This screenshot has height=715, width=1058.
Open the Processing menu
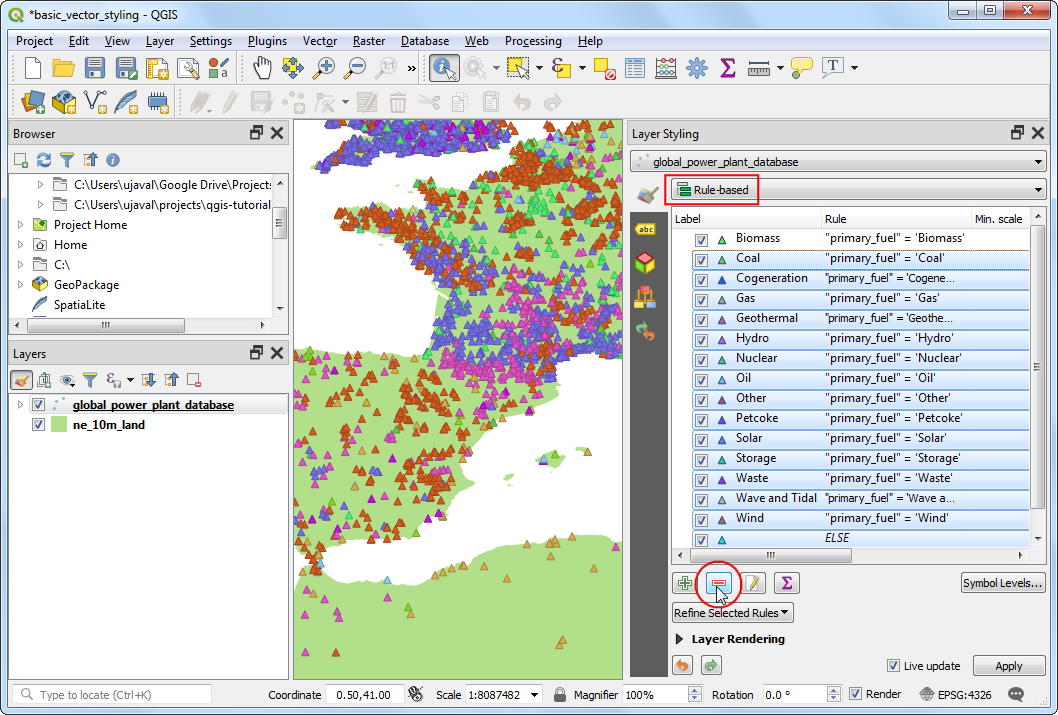pyautogui.click(x=533, y=41)
